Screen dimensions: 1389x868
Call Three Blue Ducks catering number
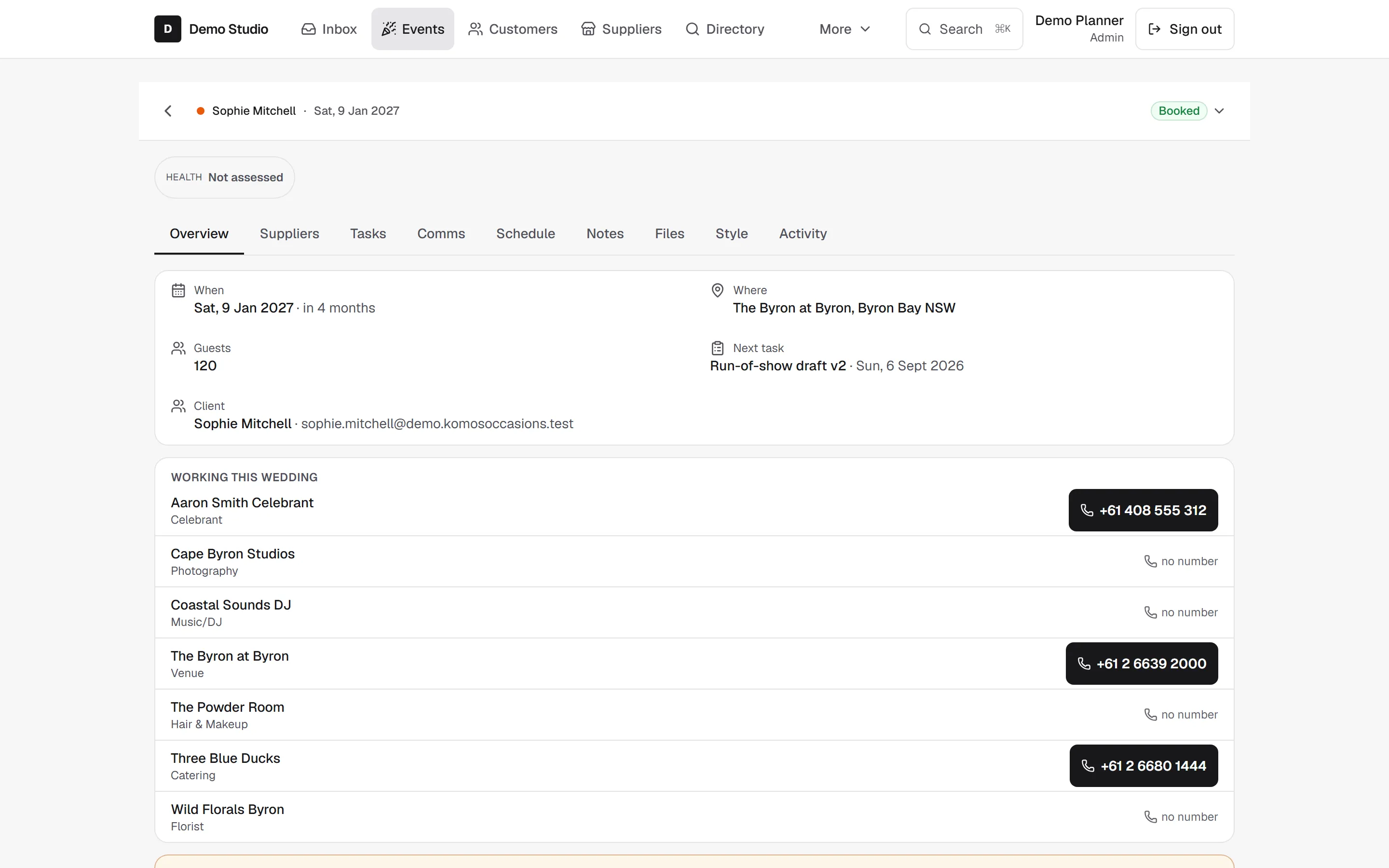1144,766
